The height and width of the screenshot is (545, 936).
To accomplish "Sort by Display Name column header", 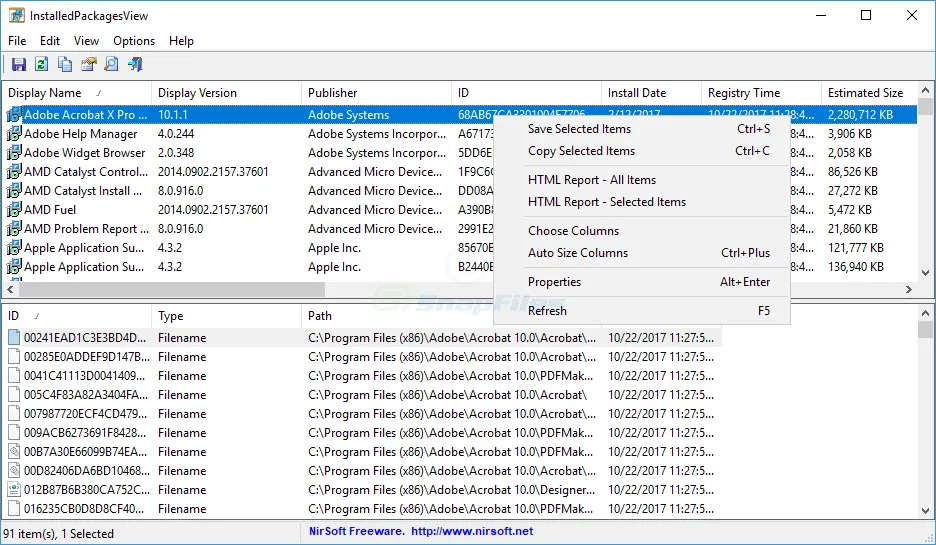I will tap(76, 93).
